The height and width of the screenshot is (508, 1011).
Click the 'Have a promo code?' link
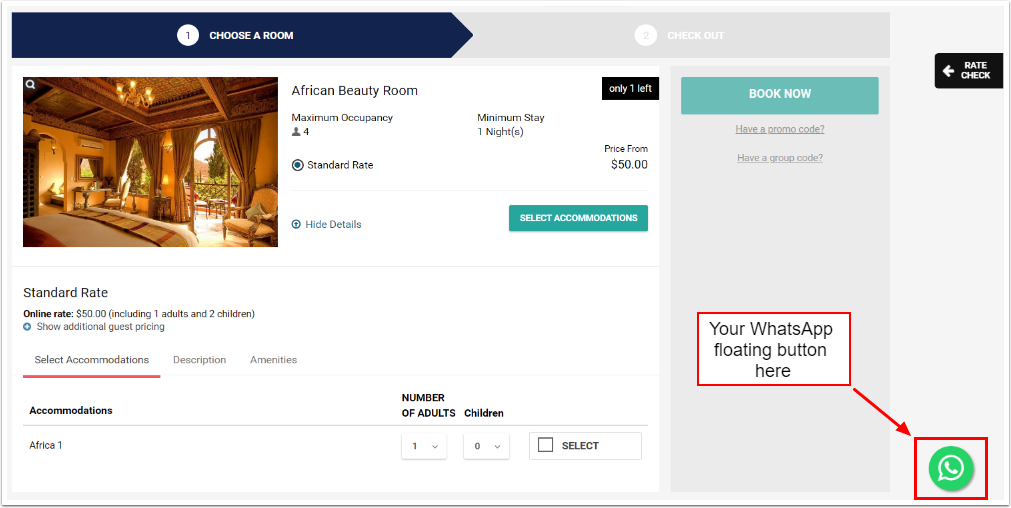(780, 129)
